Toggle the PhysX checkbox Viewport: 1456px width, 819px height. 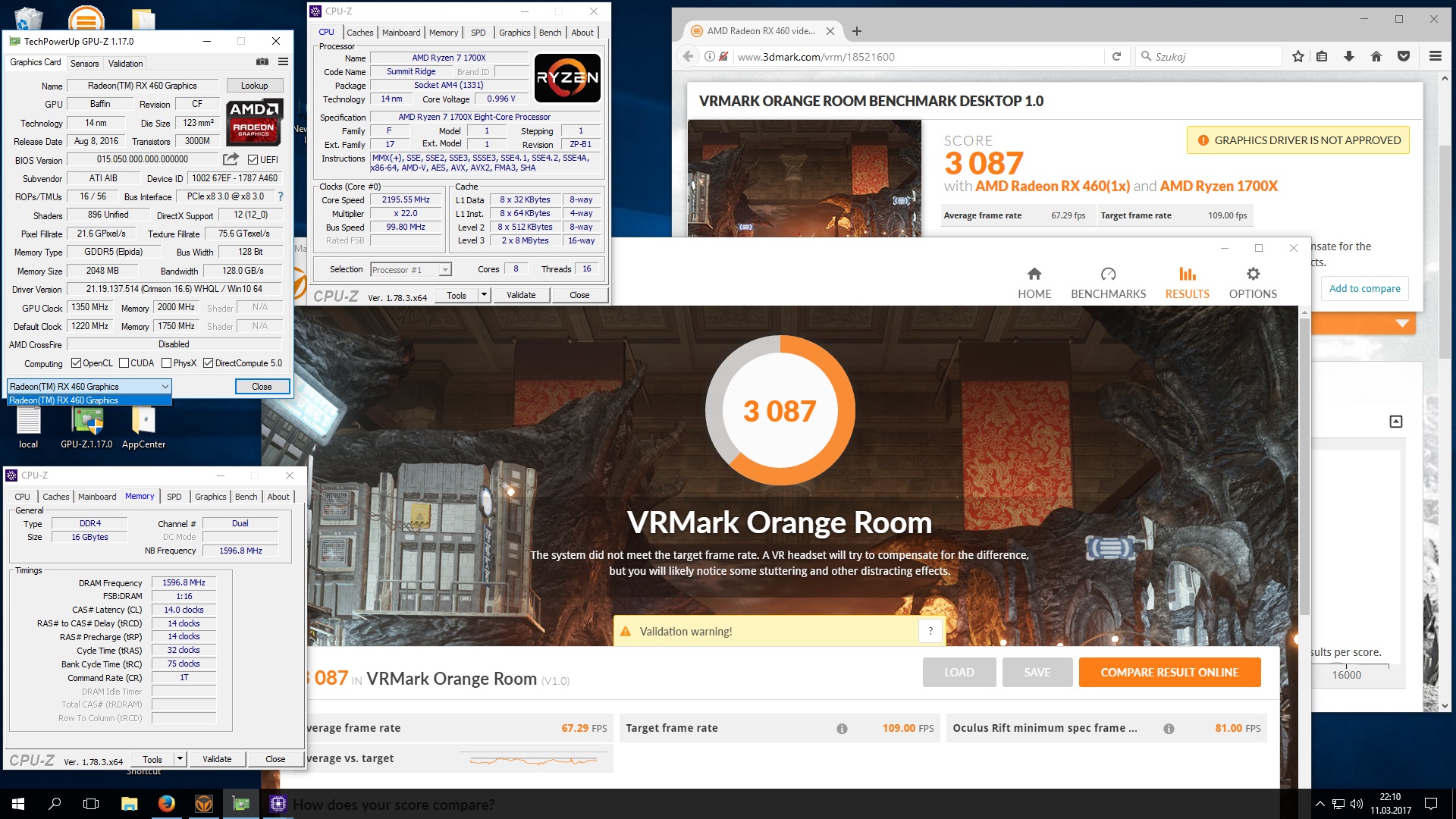166,363
